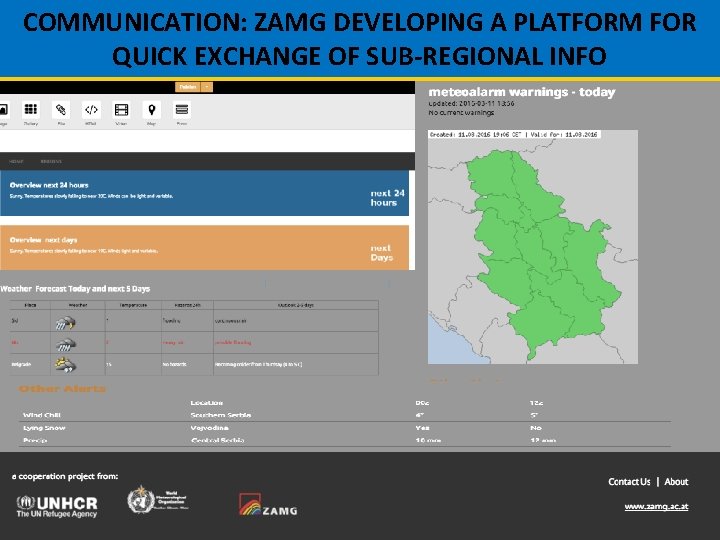Click the Central Serbia location
This screenshot has height=540, width=720.
(x=217, y=440)
